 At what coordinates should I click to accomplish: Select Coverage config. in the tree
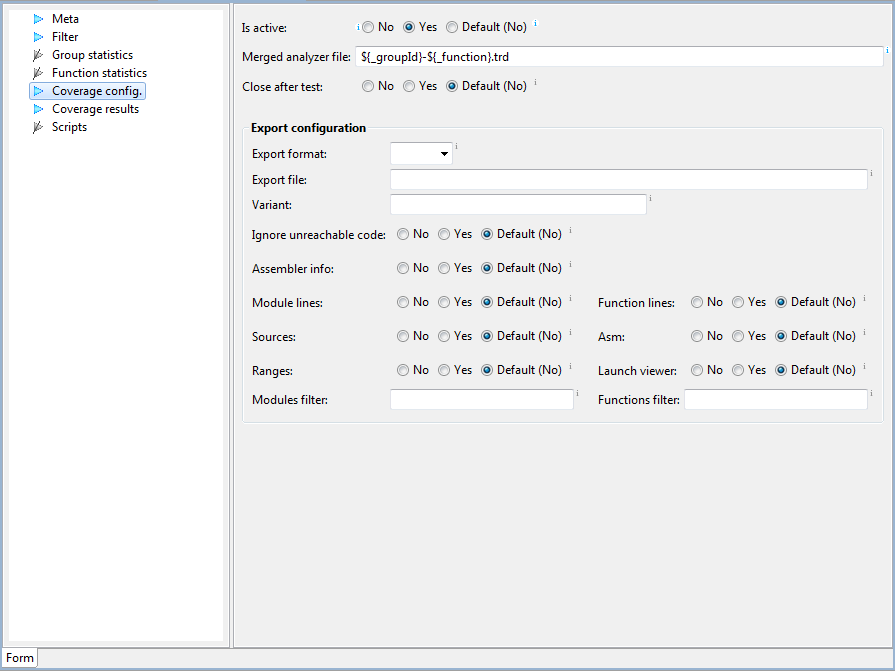click(96, 91)
